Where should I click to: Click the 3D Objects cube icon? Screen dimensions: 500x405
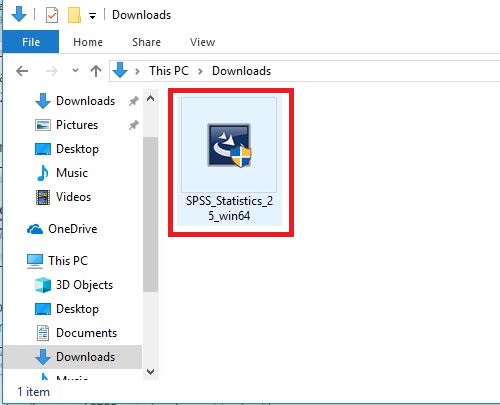(x=43, y=285)
